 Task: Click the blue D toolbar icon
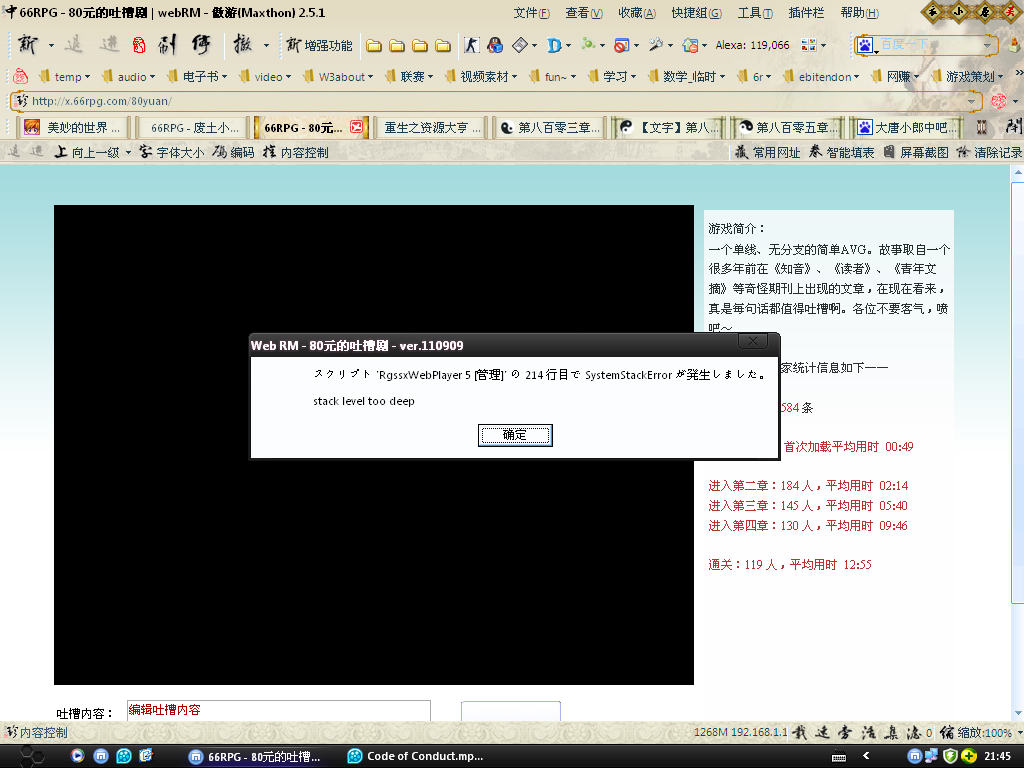coord(554,45)
